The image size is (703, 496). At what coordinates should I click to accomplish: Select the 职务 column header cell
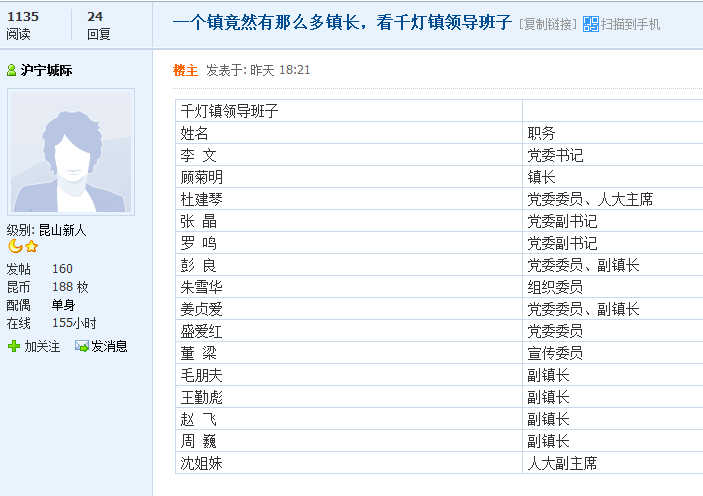pyautogui.click(x=541, y=133)
